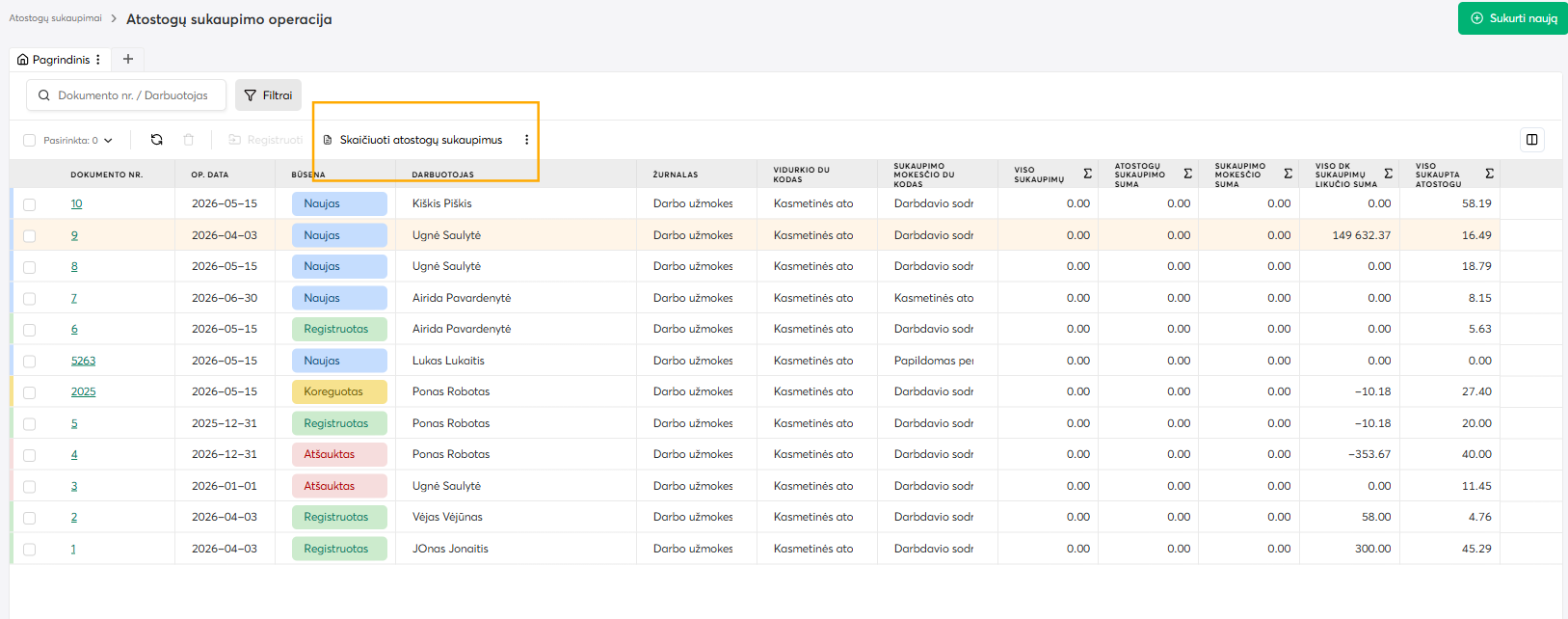The height and width of the screenshot is (619, 1568).
Task: Click value 45.29
Action: [x=1476, y=549]
